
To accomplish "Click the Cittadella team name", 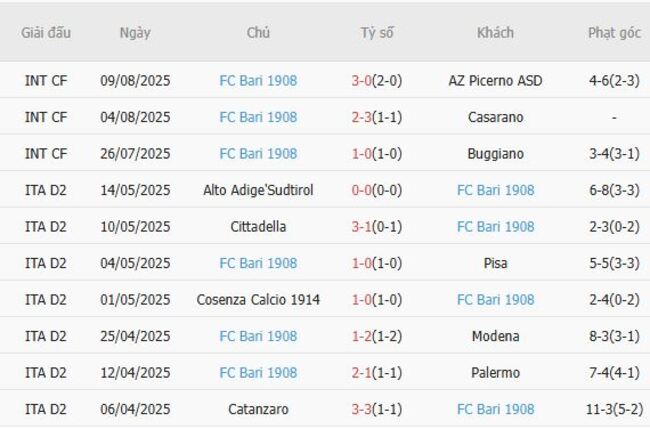I will (x=258, y=227).
